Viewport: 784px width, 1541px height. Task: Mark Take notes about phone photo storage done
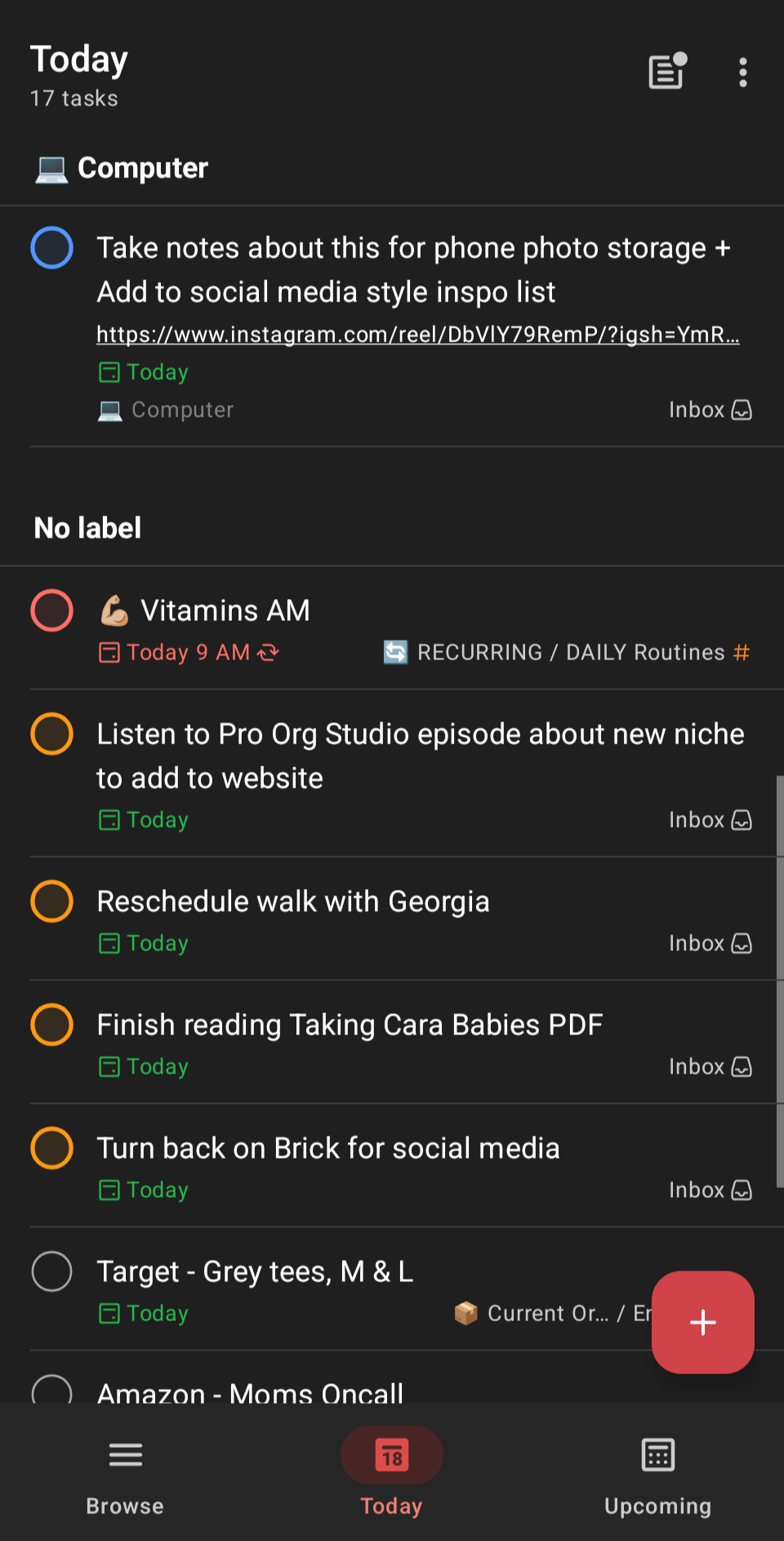[x=51, y=248]
